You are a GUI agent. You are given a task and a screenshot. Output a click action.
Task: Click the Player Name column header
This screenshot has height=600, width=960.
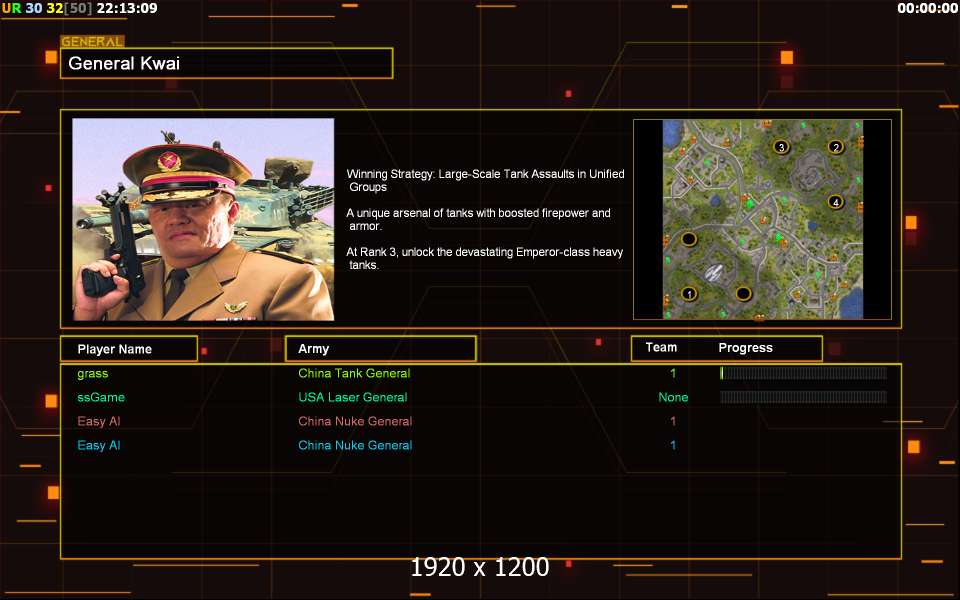coord(129,349)
